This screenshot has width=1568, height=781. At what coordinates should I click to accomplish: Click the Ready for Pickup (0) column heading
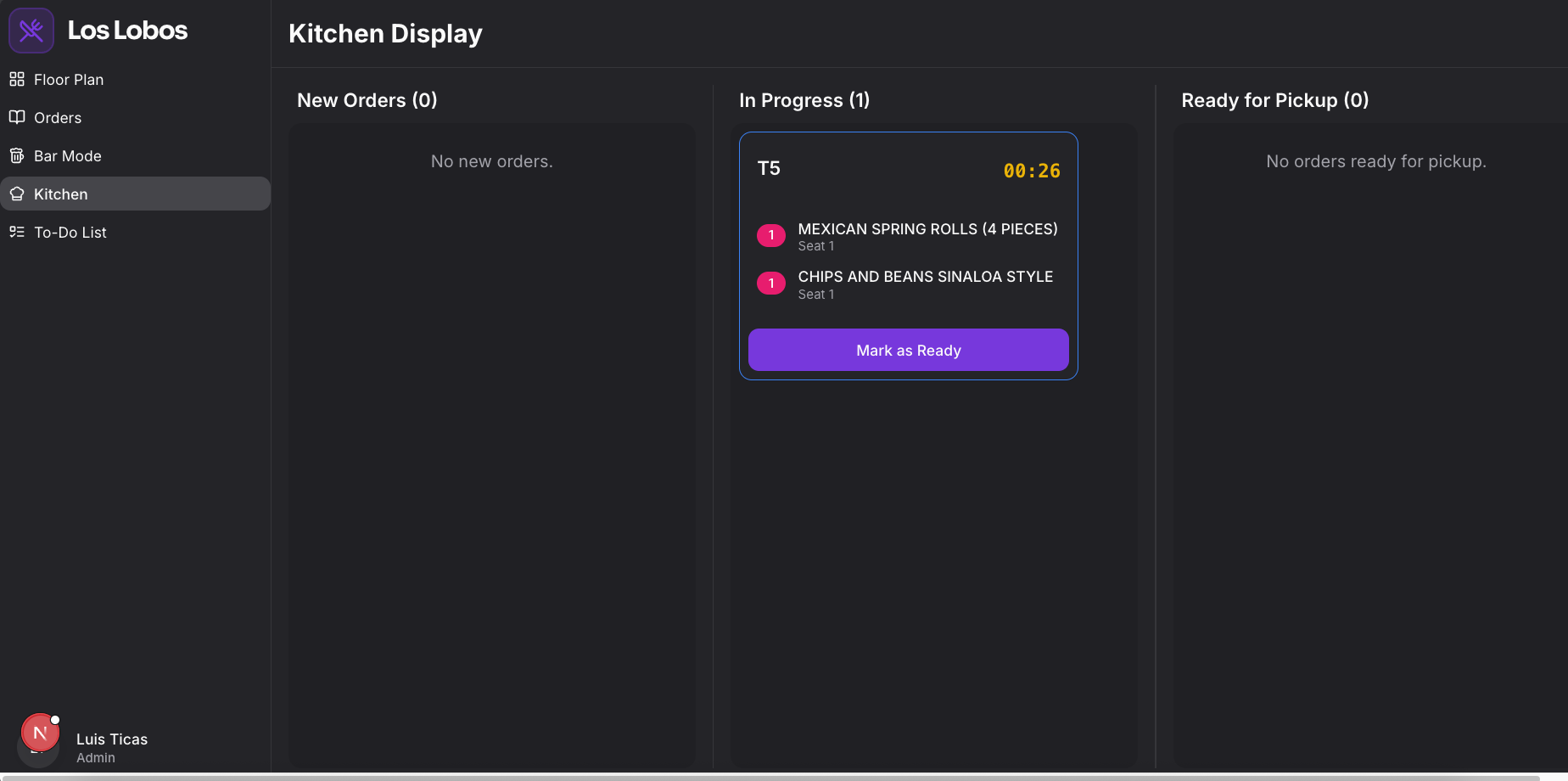pyautogui.click(x=1274, y=100)
